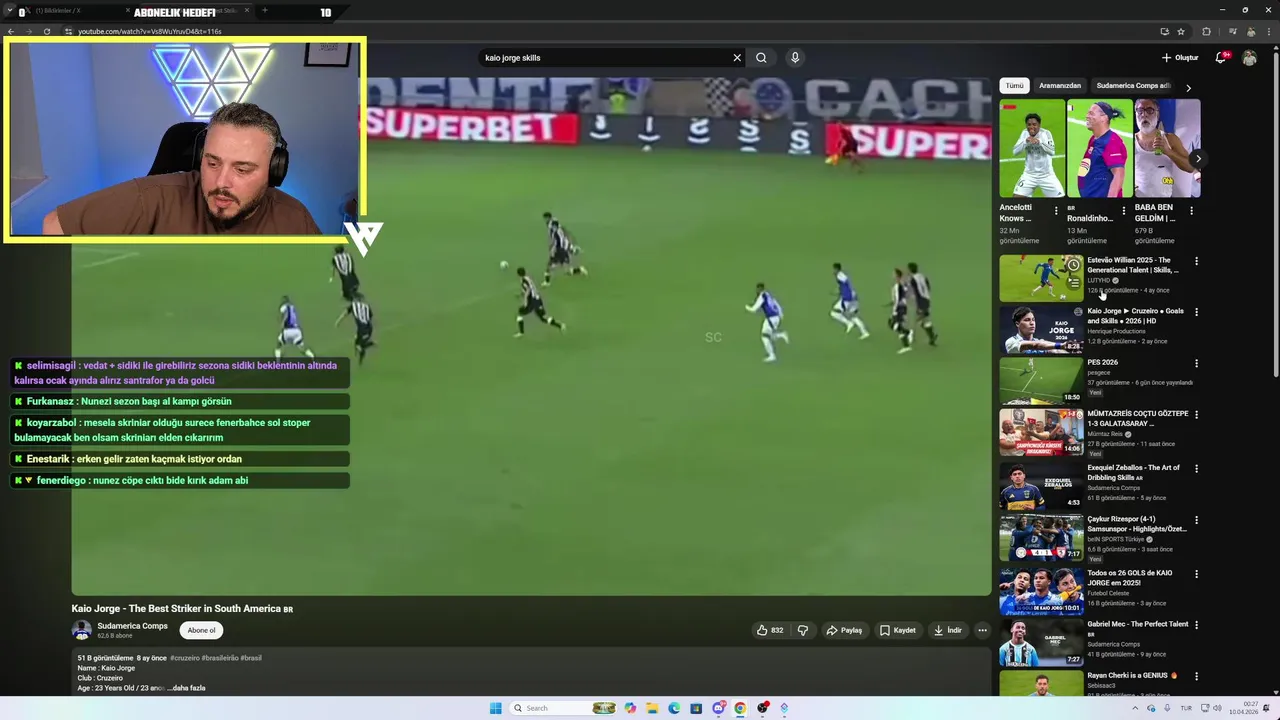The width and height of the screenshot is (1280, 720).
Task: Open more actions menu beside İndir
Action: pyautogui.click(x=982, y=630)
